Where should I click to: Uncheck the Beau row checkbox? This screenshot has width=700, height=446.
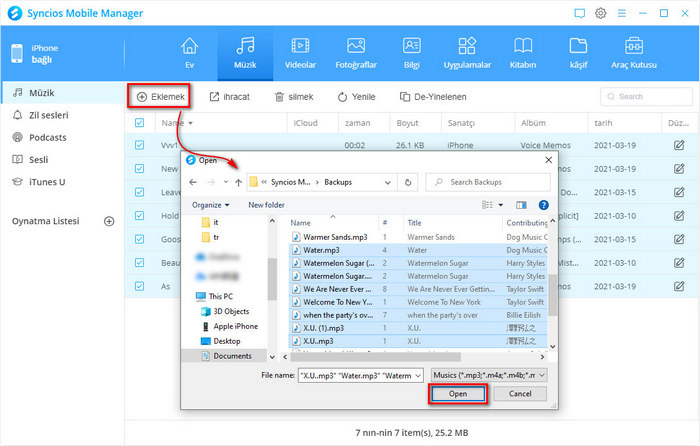click(x=139, y=263)
